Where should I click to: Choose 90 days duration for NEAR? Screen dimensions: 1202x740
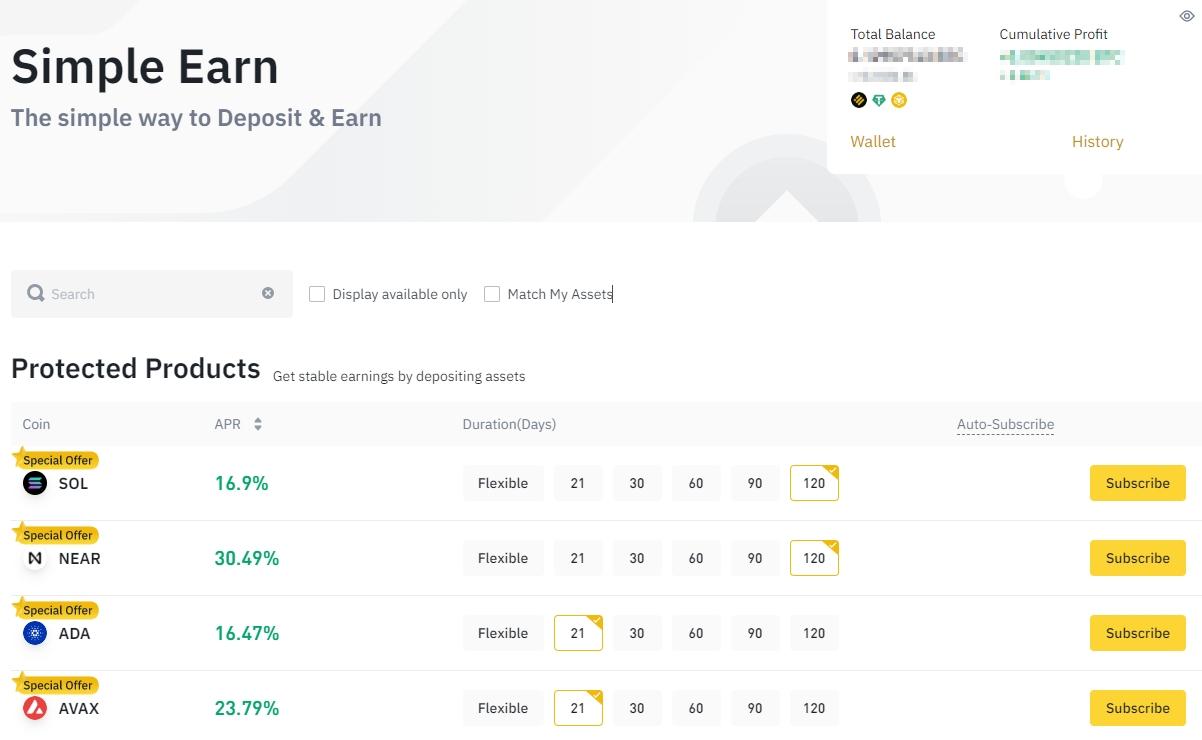tap(755, 558)
